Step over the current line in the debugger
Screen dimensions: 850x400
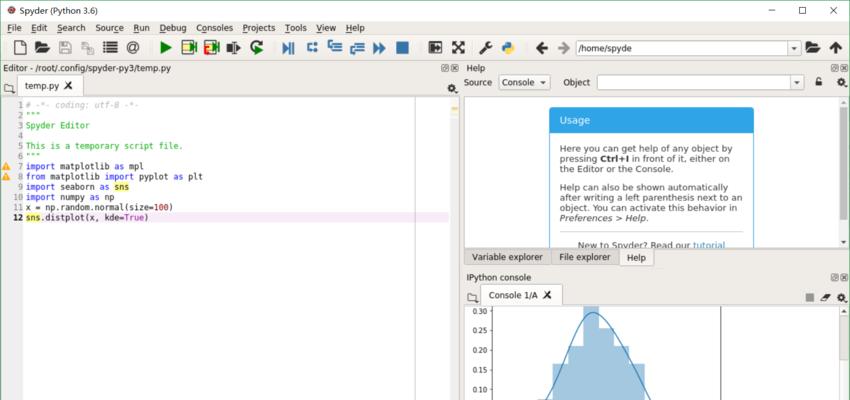[312, 47]
